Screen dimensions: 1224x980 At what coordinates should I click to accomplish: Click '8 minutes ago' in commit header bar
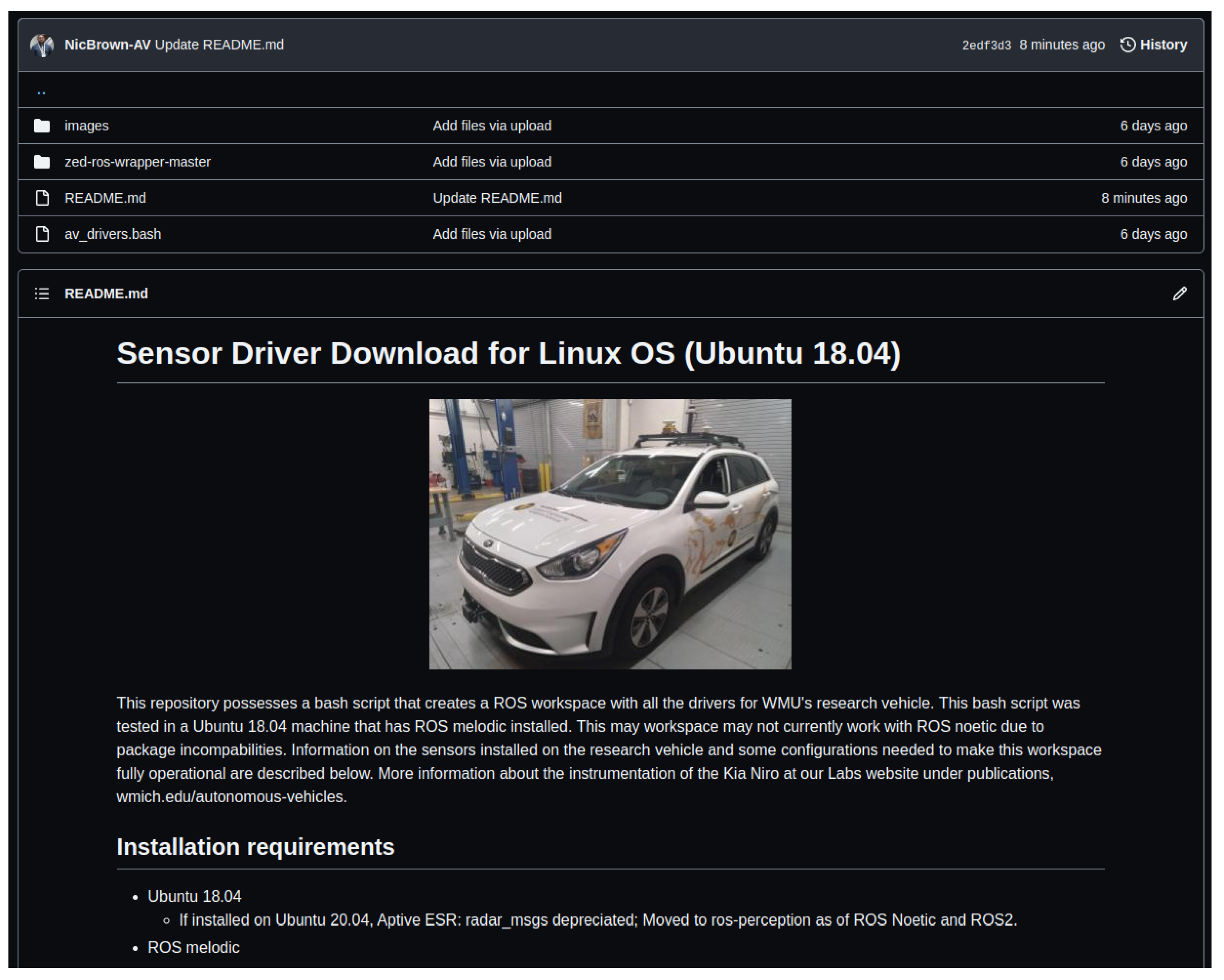tap(1062, 45)
